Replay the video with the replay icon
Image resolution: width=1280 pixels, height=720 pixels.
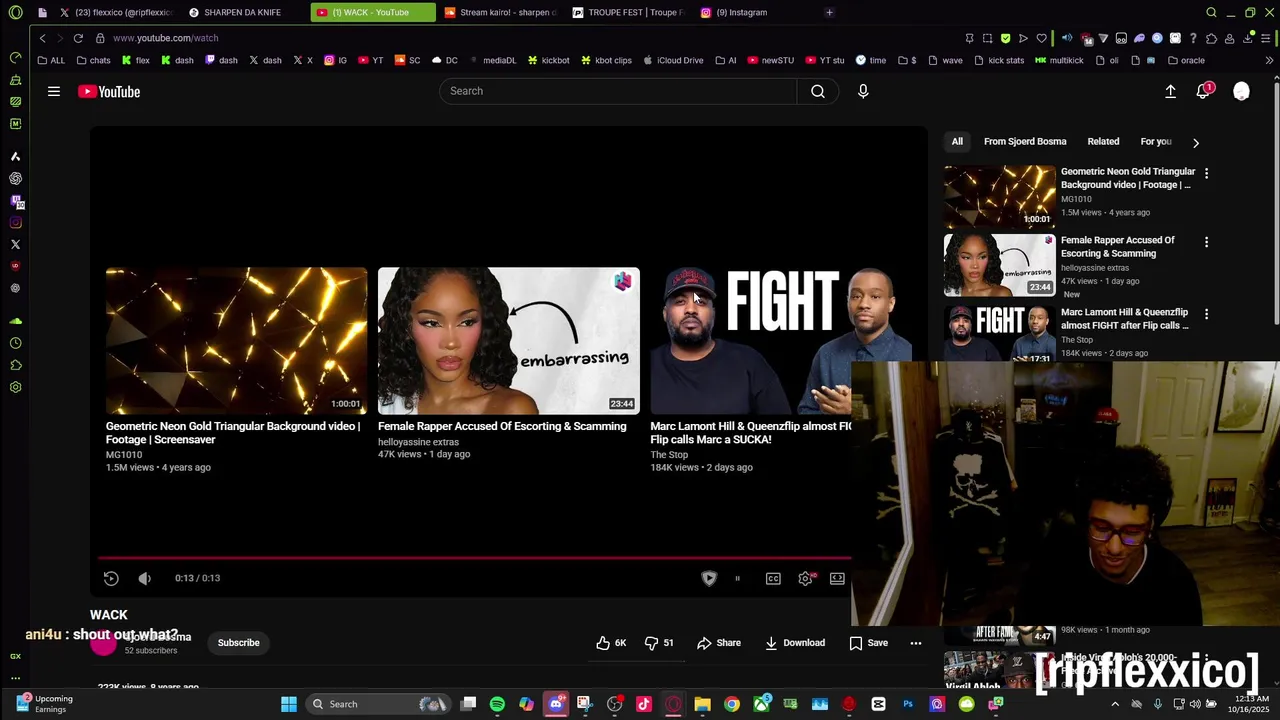pyautogui.click(x=111, y=578)
